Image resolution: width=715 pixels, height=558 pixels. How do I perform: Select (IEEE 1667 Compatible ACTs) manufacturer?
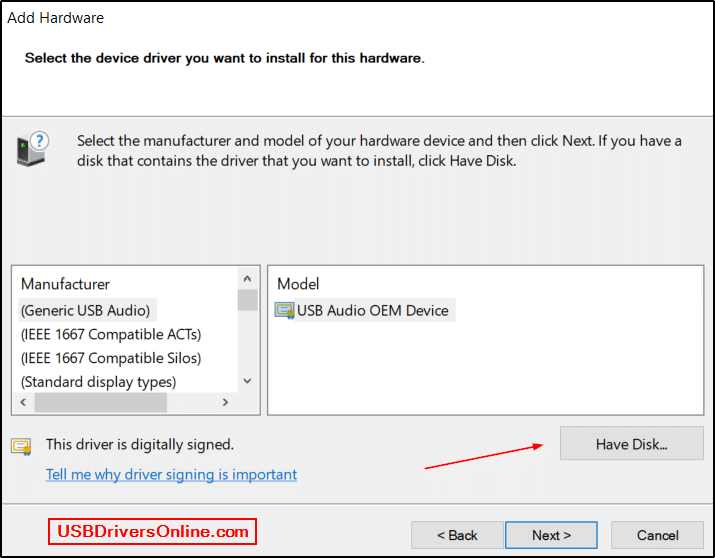[111, 334]
